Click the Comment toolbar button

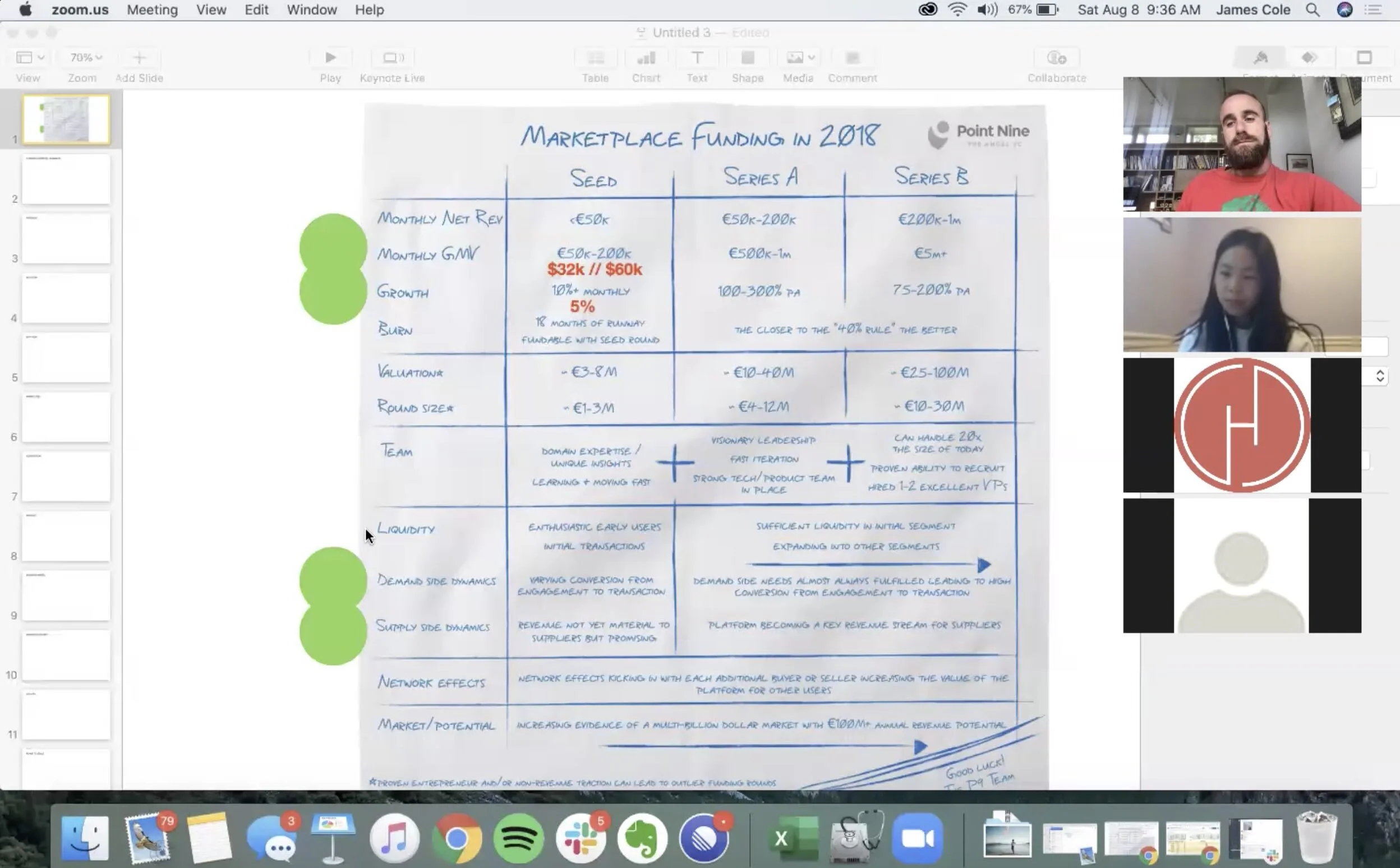[852, 58]
